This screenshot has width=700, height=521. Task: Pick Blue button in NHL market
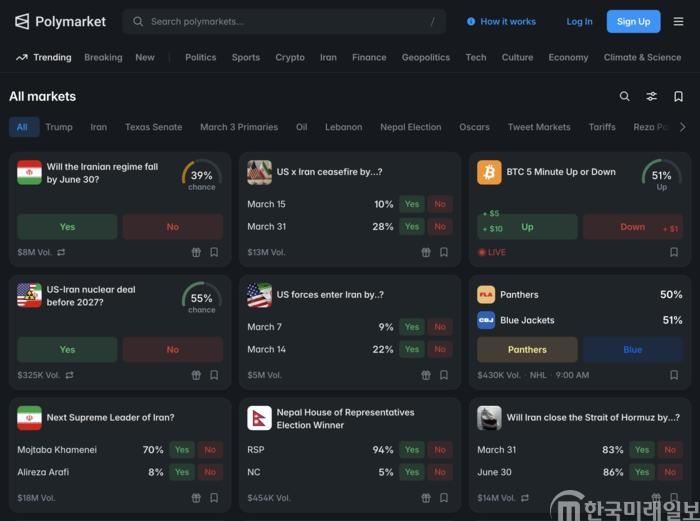click(633, 350)
